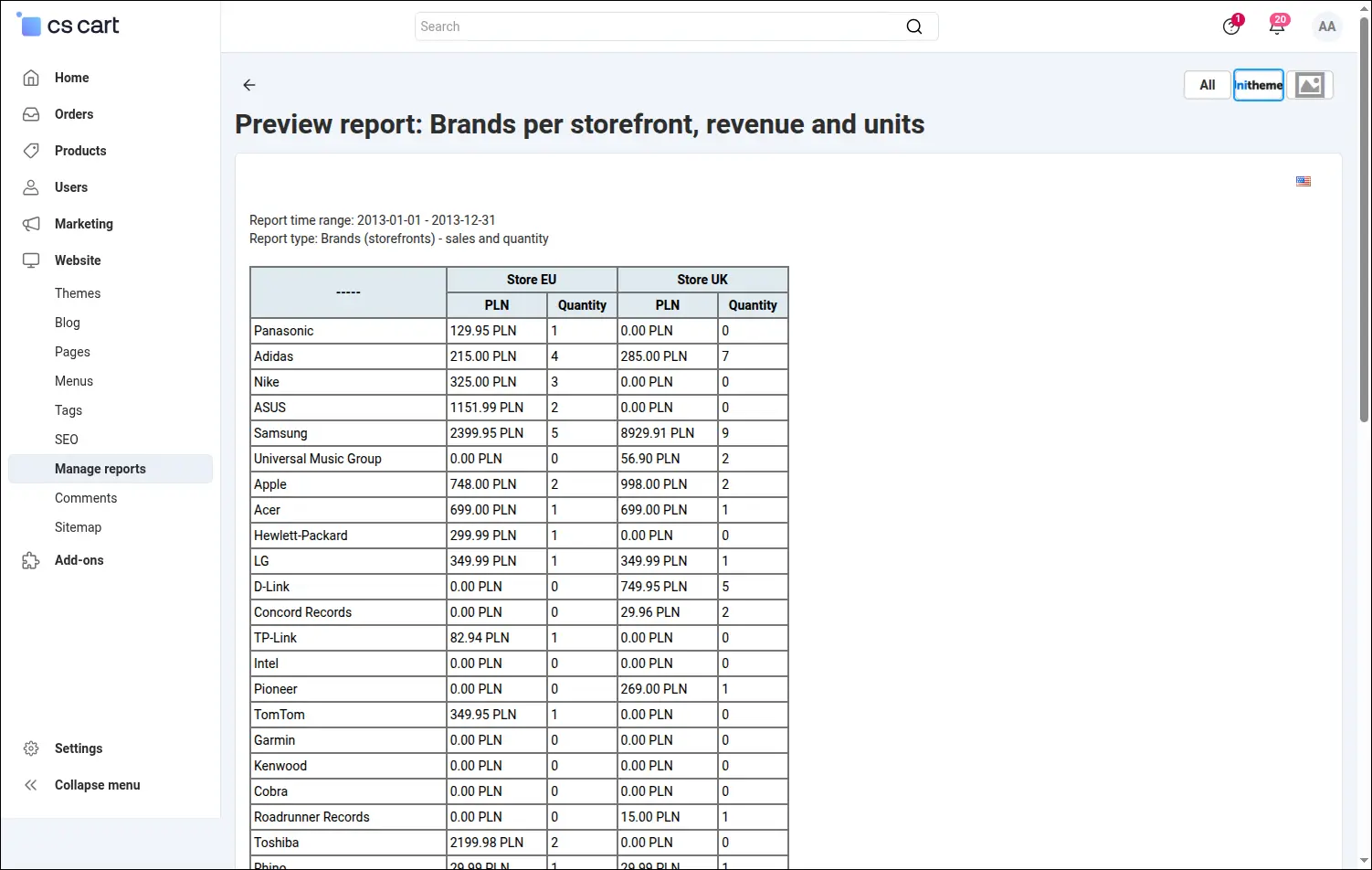Image resolution: width=1372 pixels, height=870 pixels.
Task: Click the Home house icon in sidebar
Action: click(x=31, y=78)
